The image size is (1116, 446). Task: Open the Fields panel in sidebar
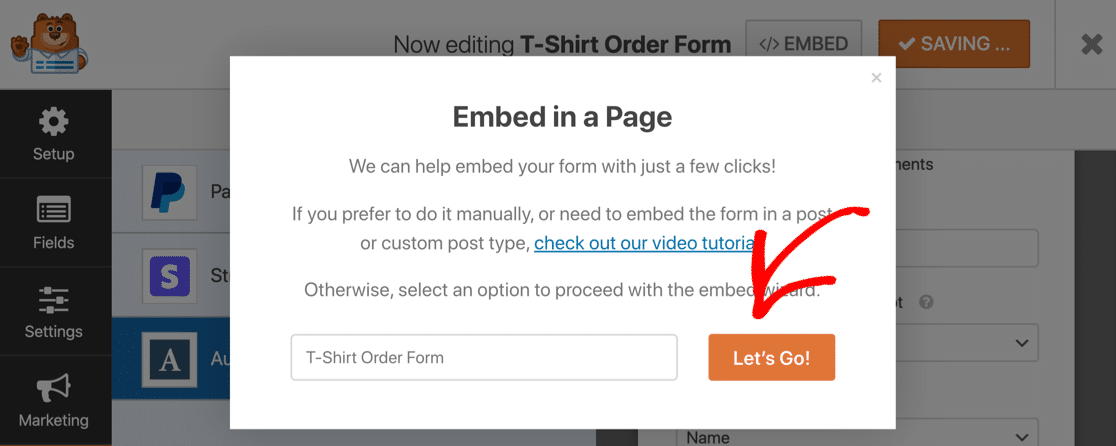click(x=54, y=223)
